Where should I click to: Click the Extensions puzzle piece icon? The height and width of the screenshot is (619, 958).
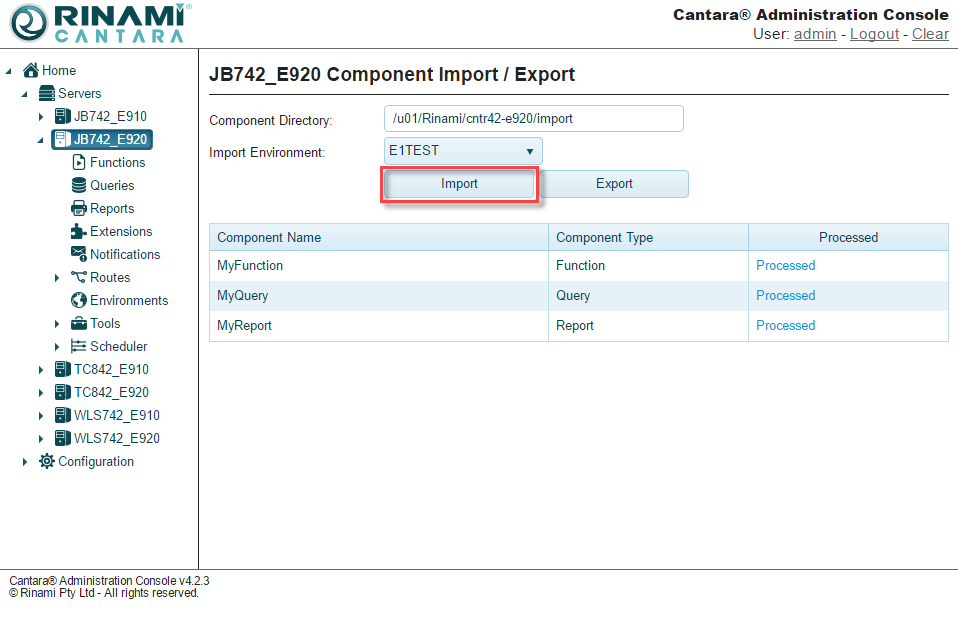pos(79,231)
